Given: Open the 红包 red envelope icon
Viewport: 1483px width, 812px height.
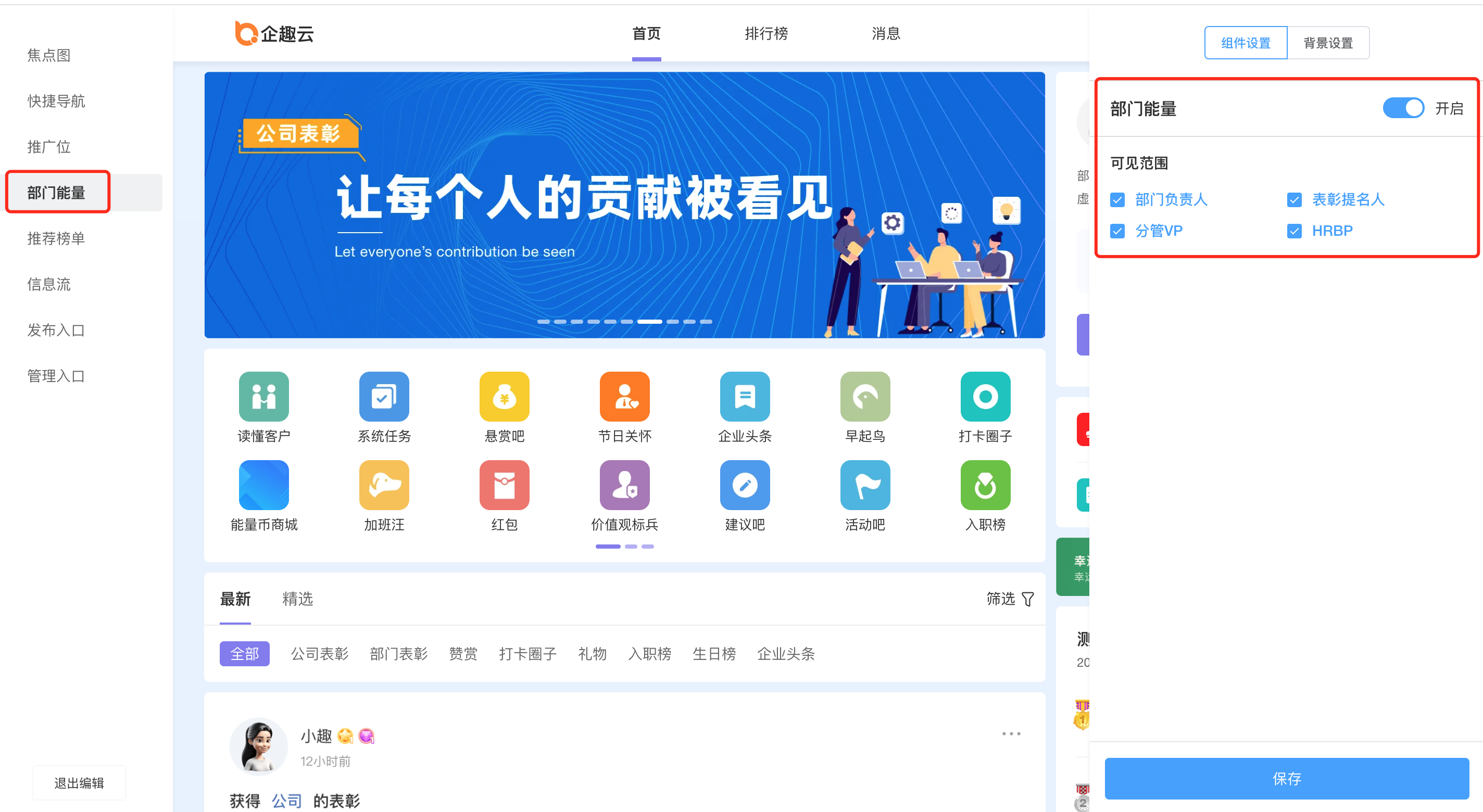Looking at the screenshot, I should (x=504, y=485).
